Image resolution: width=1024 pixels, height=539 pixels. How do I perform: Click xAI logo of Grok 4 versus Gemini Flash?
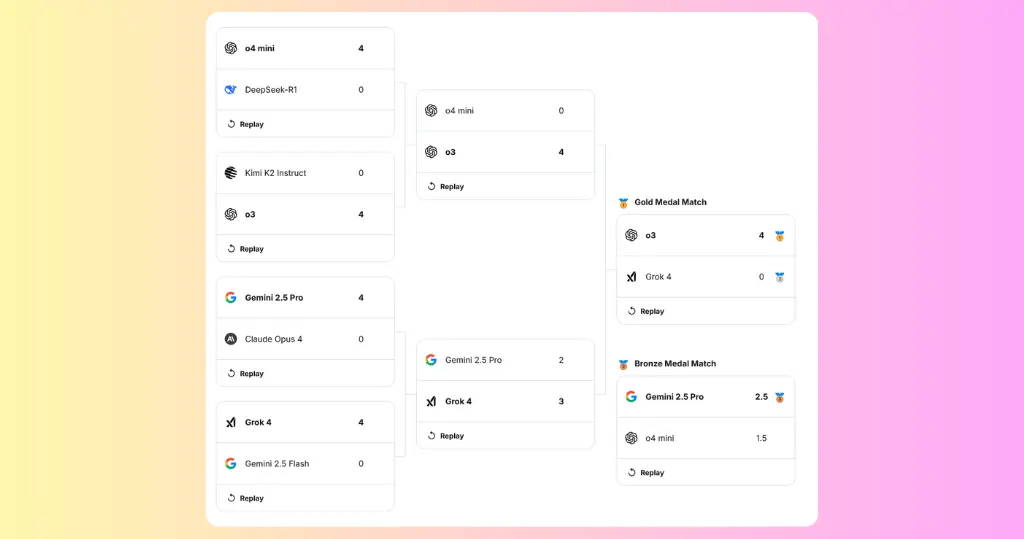(231, 422)
